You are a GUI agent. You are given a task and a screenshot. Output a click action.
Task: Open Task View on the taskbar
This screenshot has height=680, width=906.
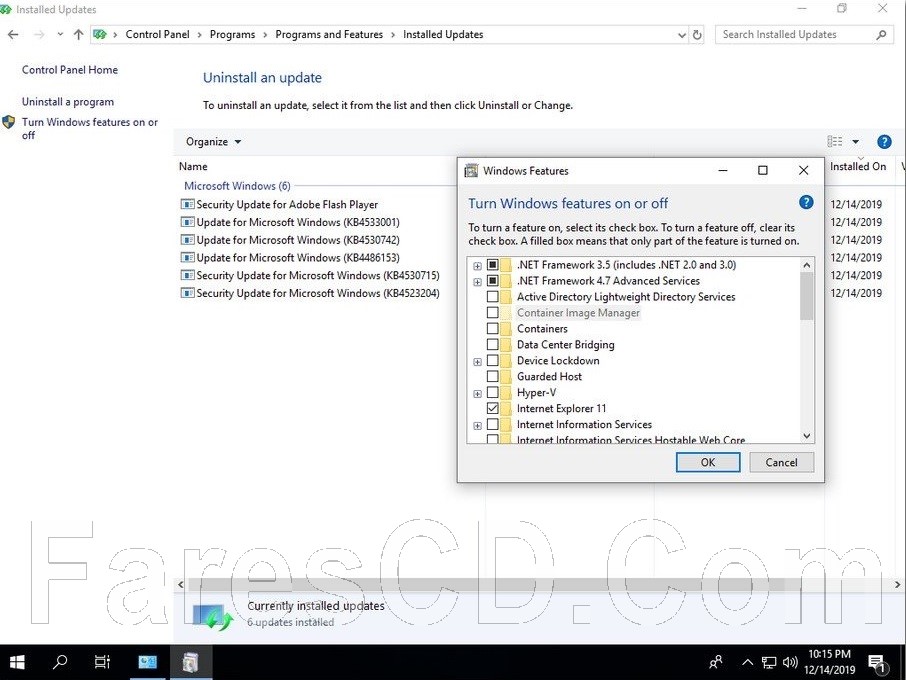point(102,662)
